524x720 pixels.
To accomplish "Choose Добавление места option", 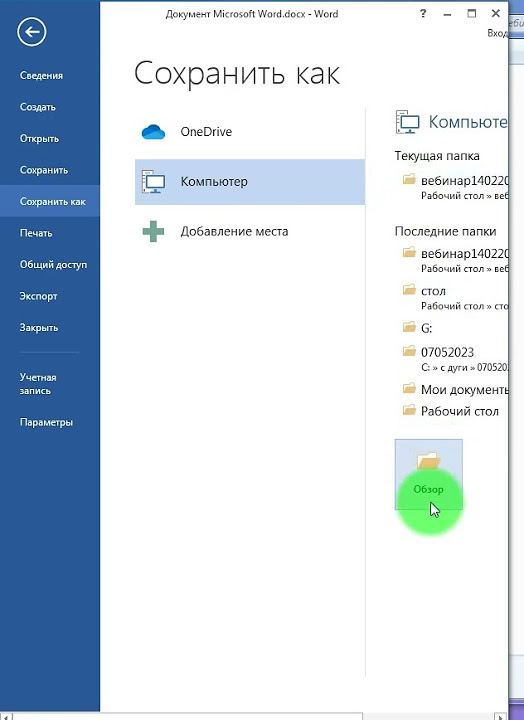I will (x=250, y=231).
